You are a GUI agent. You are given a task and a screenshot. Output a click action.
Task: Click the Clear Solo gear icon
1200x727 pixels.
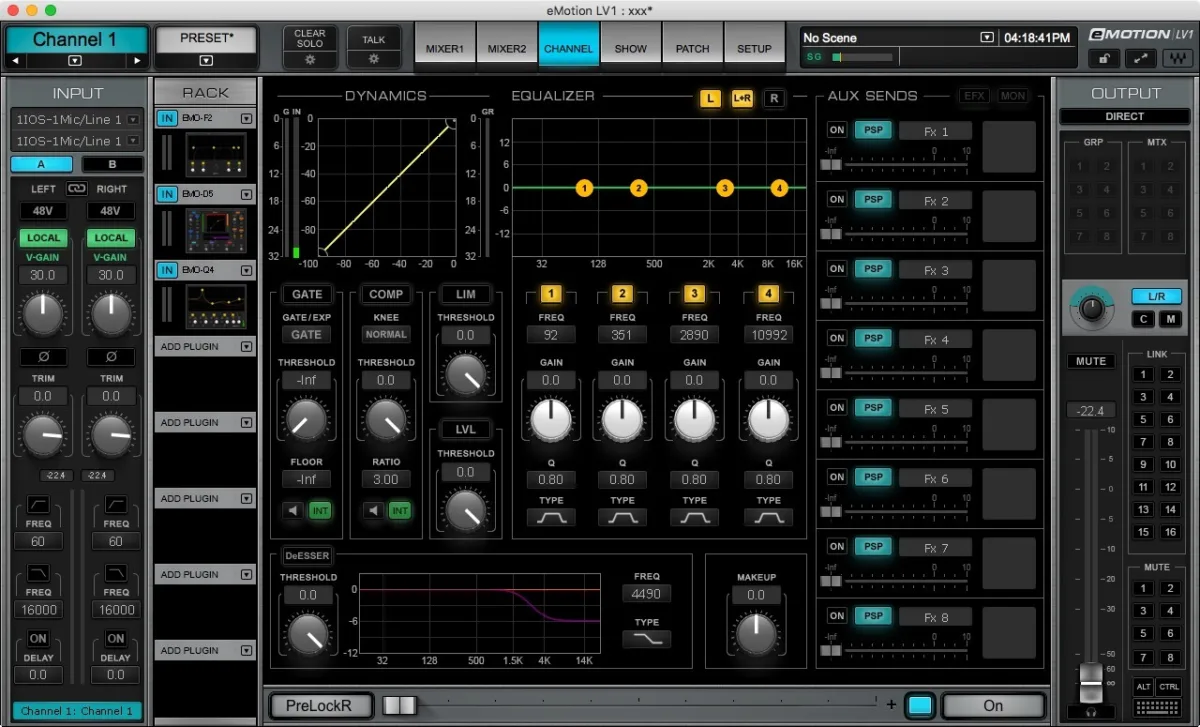pos(310,59)
